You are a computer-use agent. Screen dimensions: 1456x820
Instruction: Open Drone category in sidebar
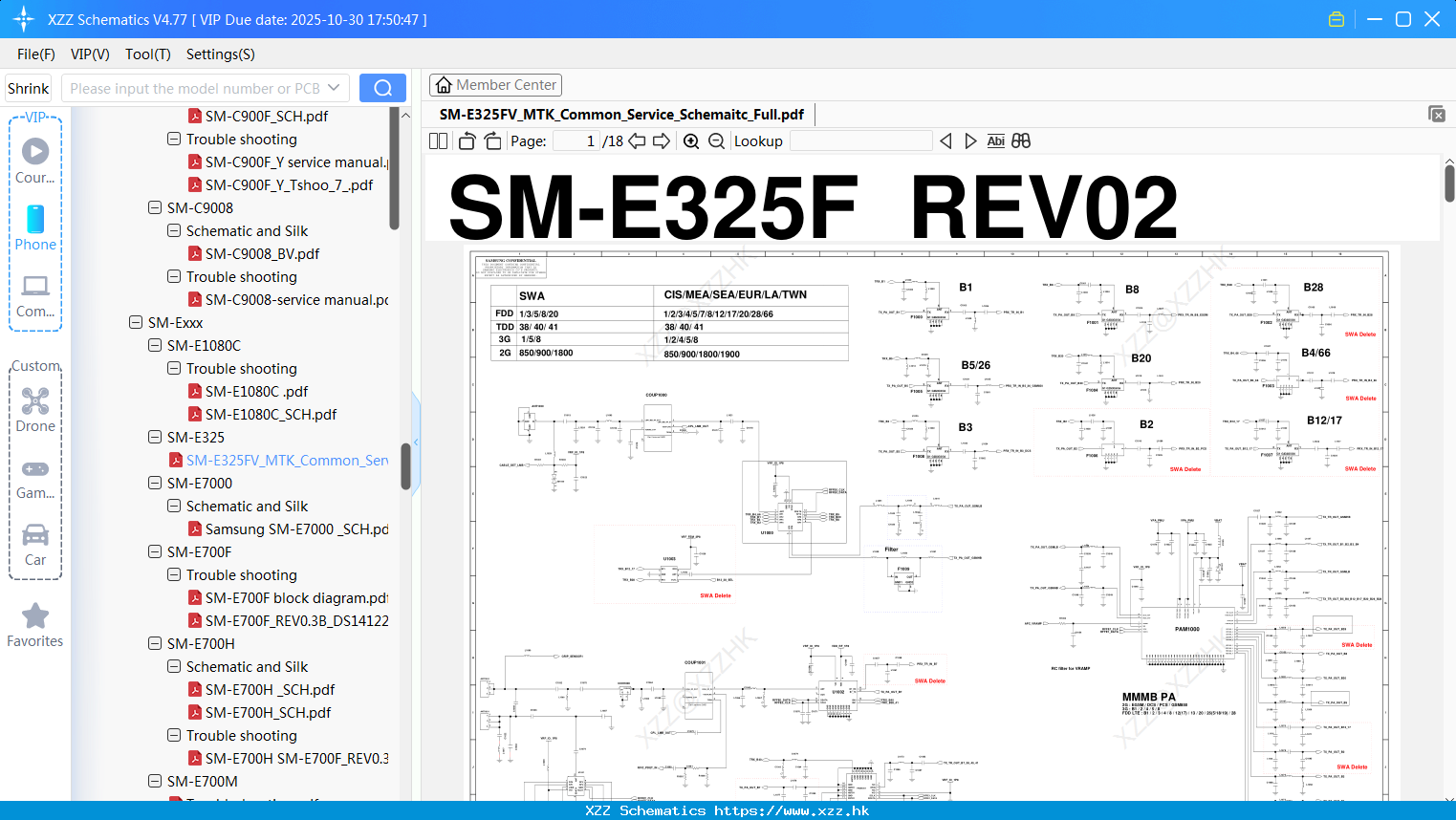point(35,409)
